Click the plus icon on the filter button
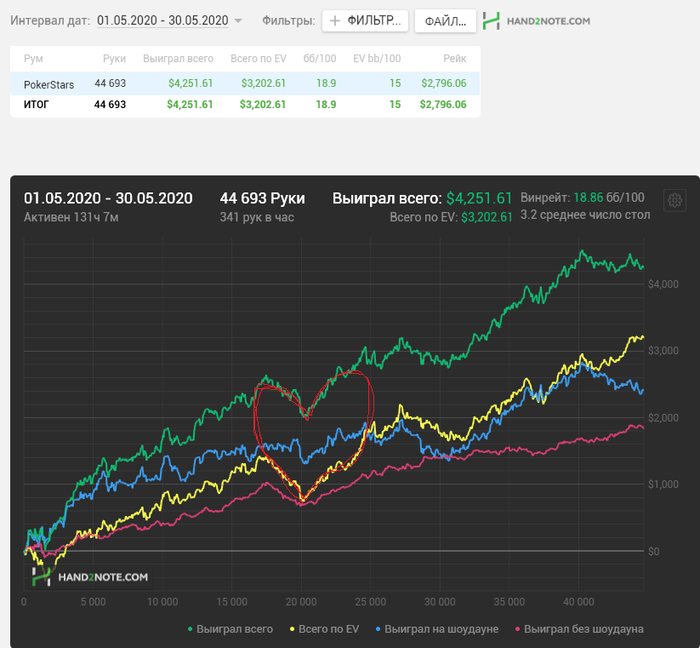 pos(335,21)
